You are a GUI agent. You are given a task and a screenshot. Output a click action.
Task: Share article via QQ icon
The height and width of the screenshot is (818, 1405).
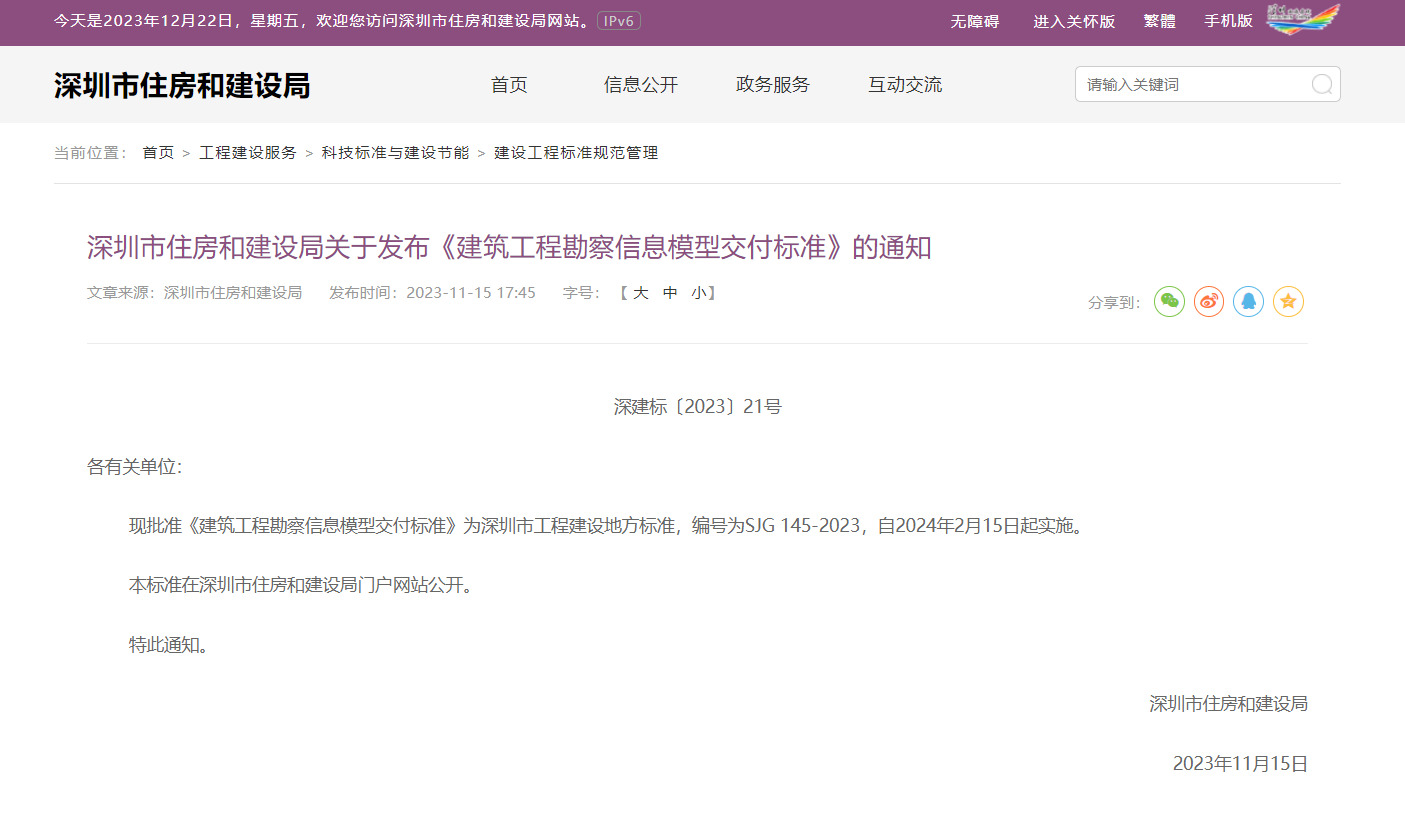tap(1248, 301)
